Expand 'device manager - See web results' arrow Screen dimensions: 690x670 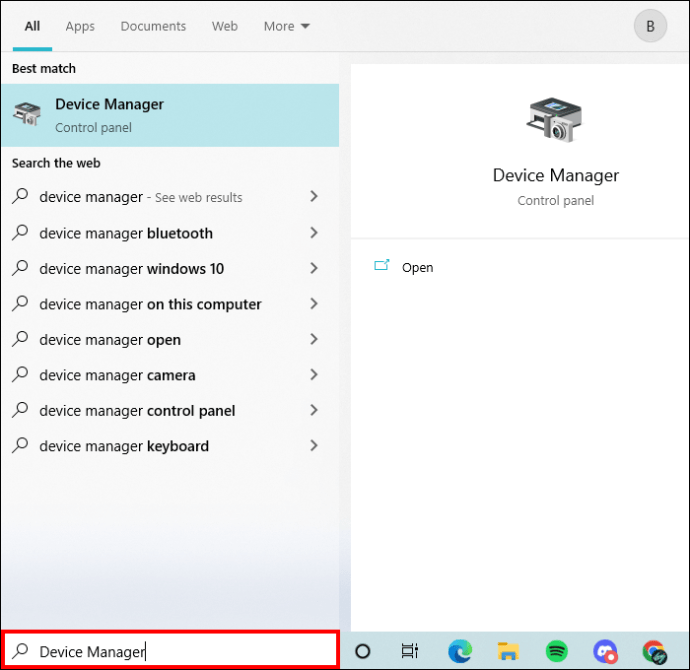pos(314,196)
